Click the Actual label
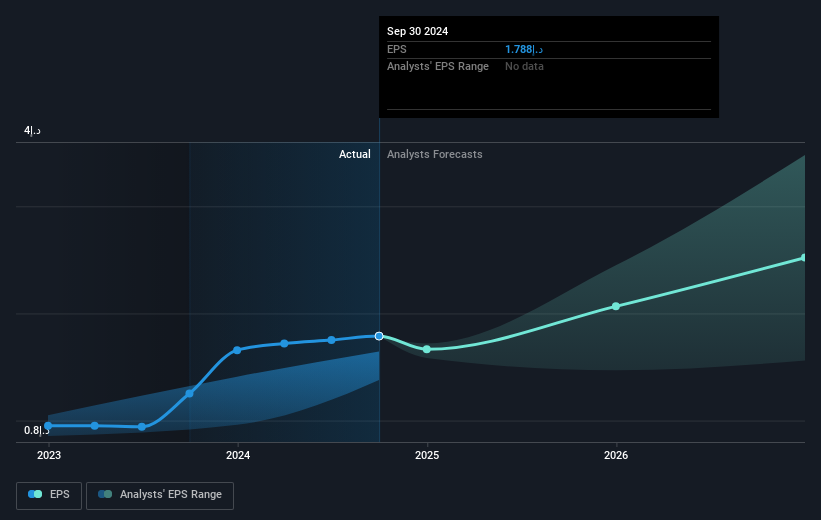The image size is (821, 520). (x=354, y=154)
